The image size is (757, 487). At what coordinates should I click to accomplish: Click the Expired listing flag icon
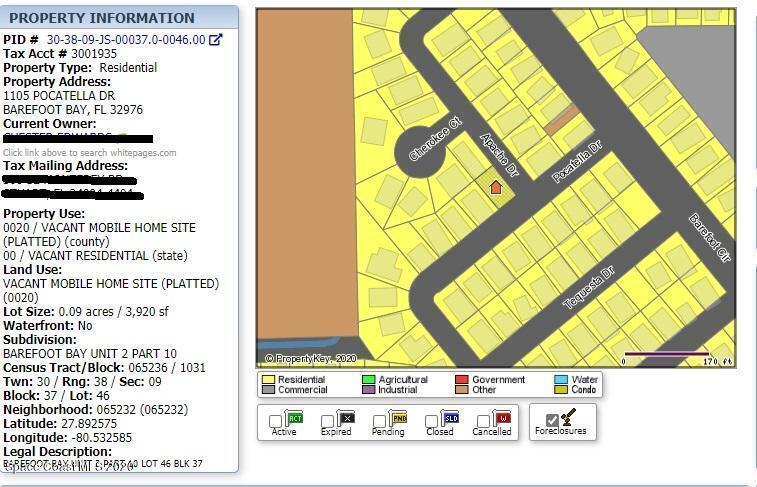[346, 417]
